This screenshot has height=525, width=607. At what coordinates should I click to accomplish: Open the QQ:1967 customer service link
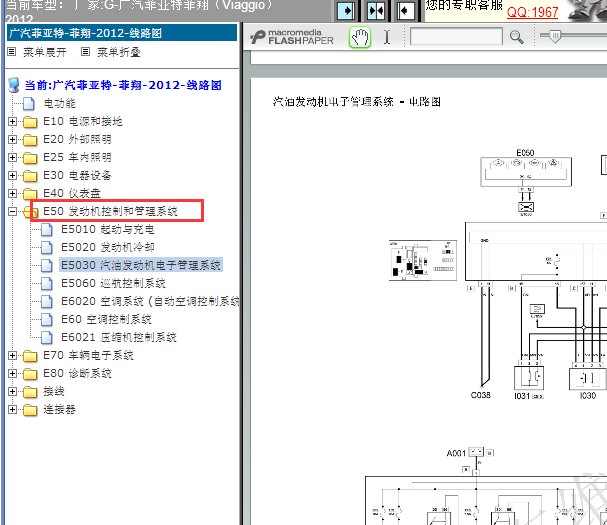[532, 12]
